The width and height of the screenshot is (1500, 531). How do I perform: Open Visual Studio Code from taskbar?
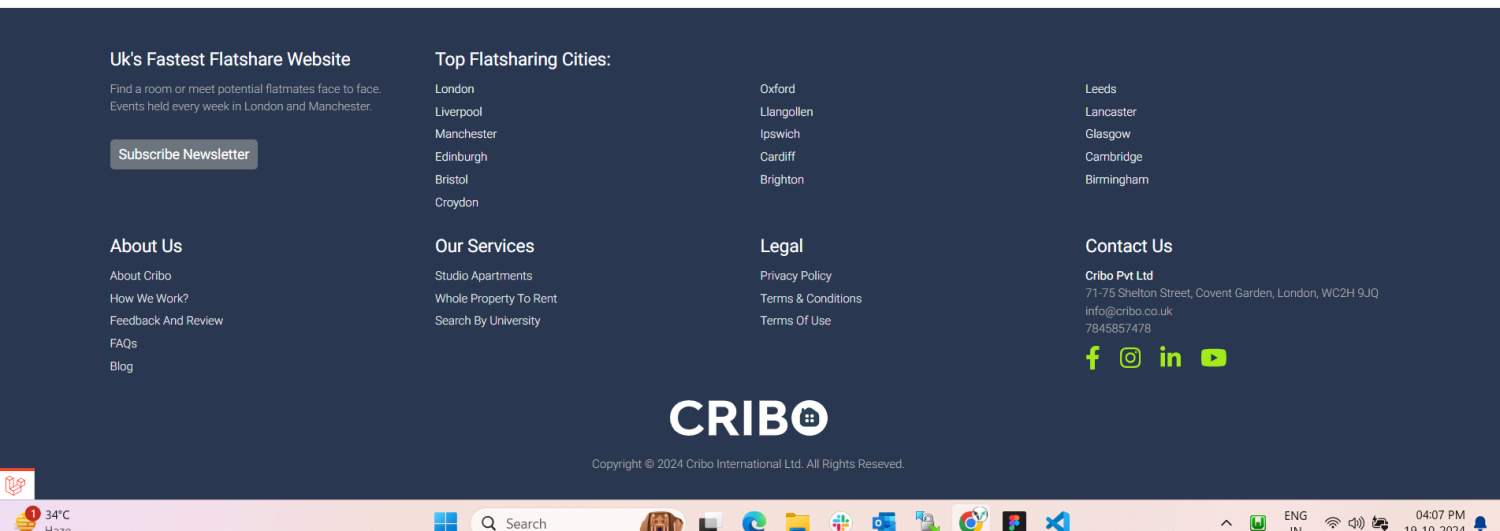[1057, 521]
